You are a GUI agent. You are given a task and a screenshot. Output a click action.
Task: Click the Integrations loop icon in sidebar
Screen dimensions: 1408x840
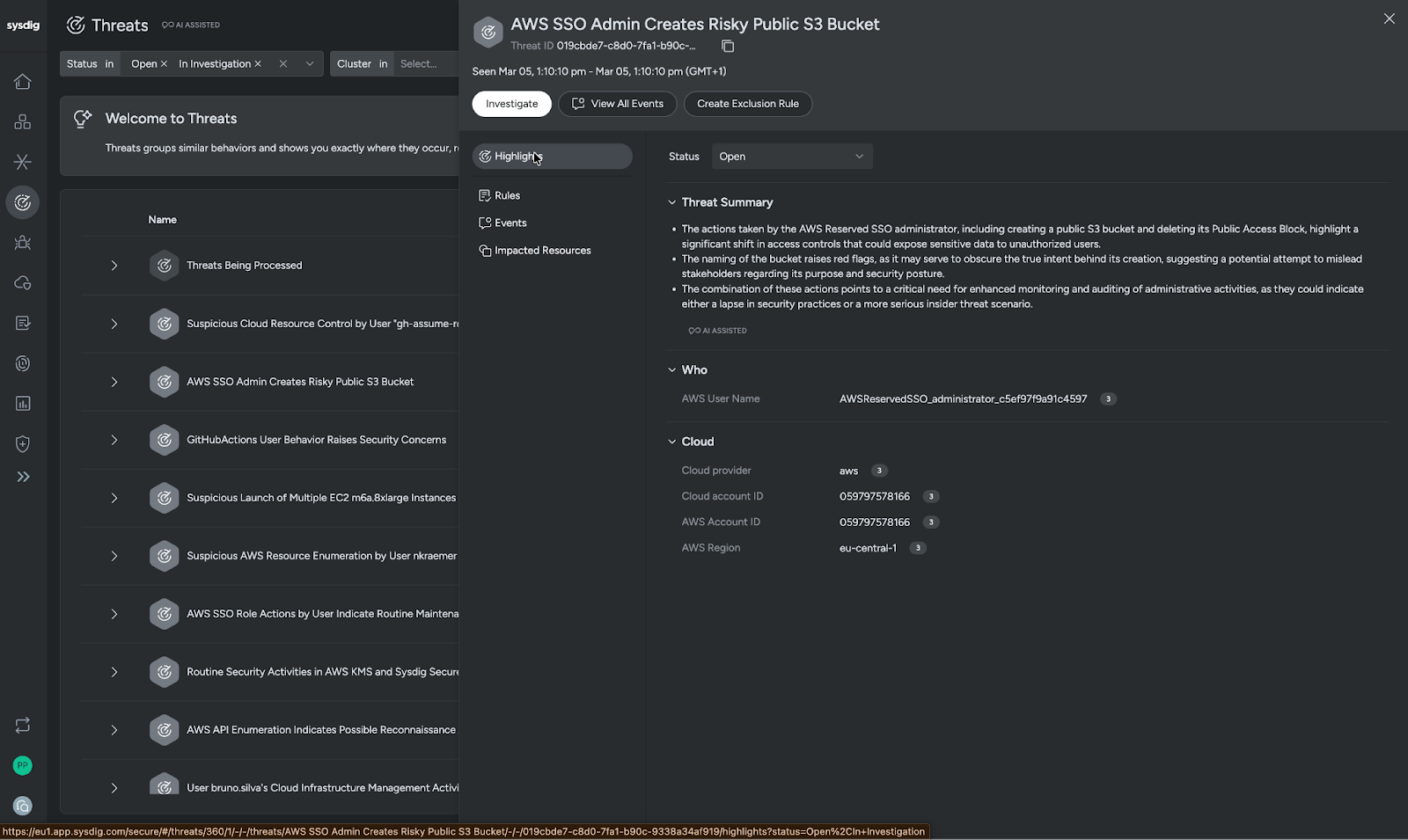23,725
